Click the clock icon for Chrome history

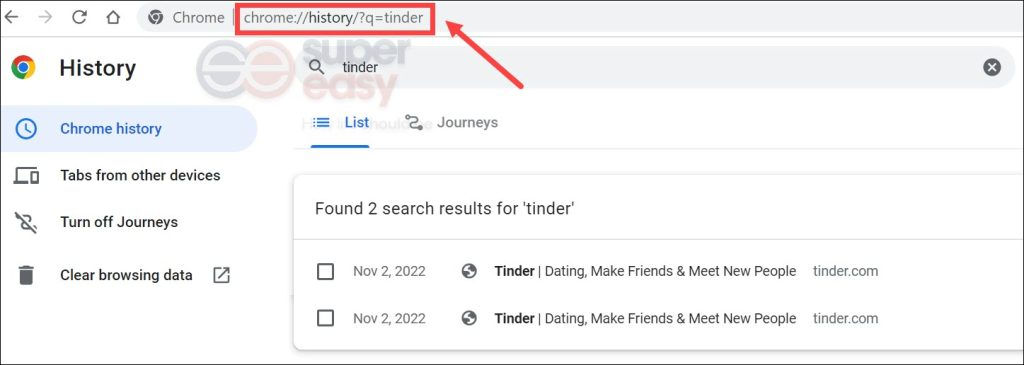pyautogui.click(x=25, y=129)
